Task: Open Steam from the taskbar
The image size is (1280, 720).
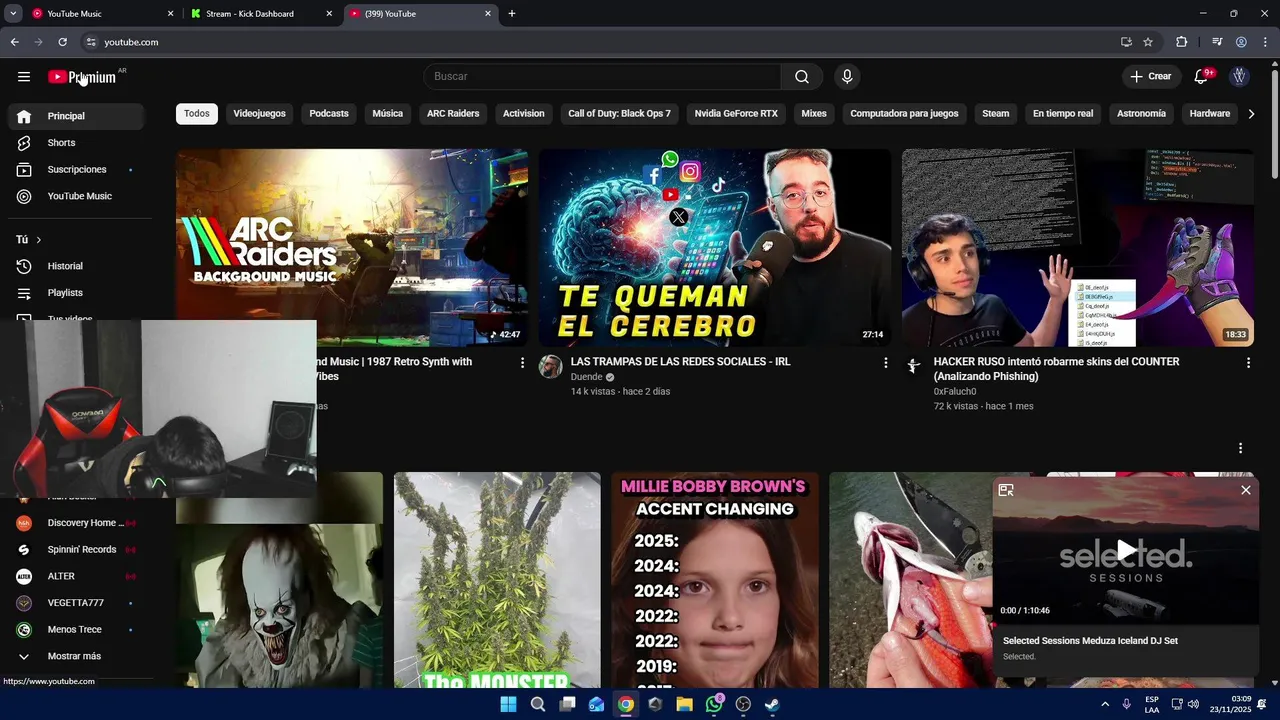Action: click(x=772, y=704)
